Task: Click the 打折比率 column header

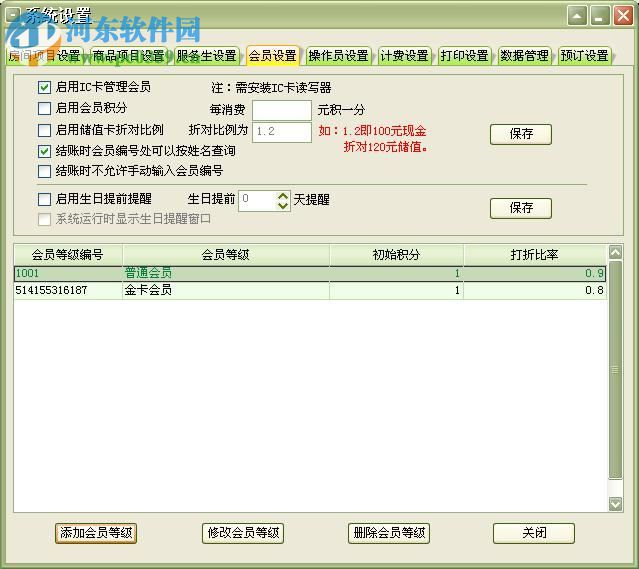Action: [535, 255]
